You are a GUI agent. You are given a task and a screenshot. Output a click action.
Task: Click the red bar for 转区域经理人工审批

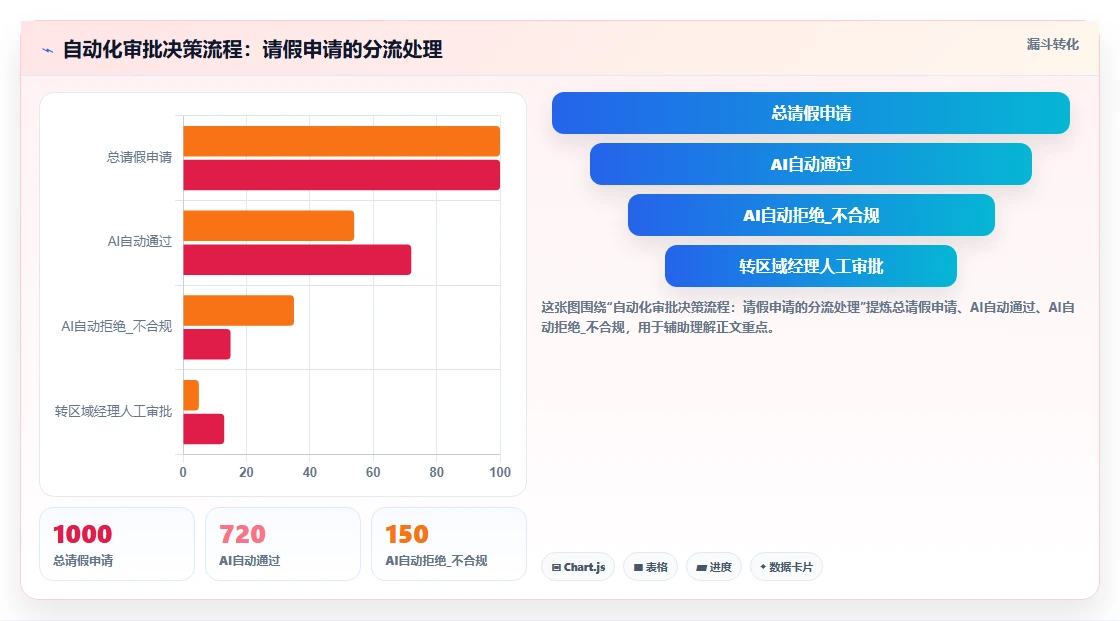204,429
